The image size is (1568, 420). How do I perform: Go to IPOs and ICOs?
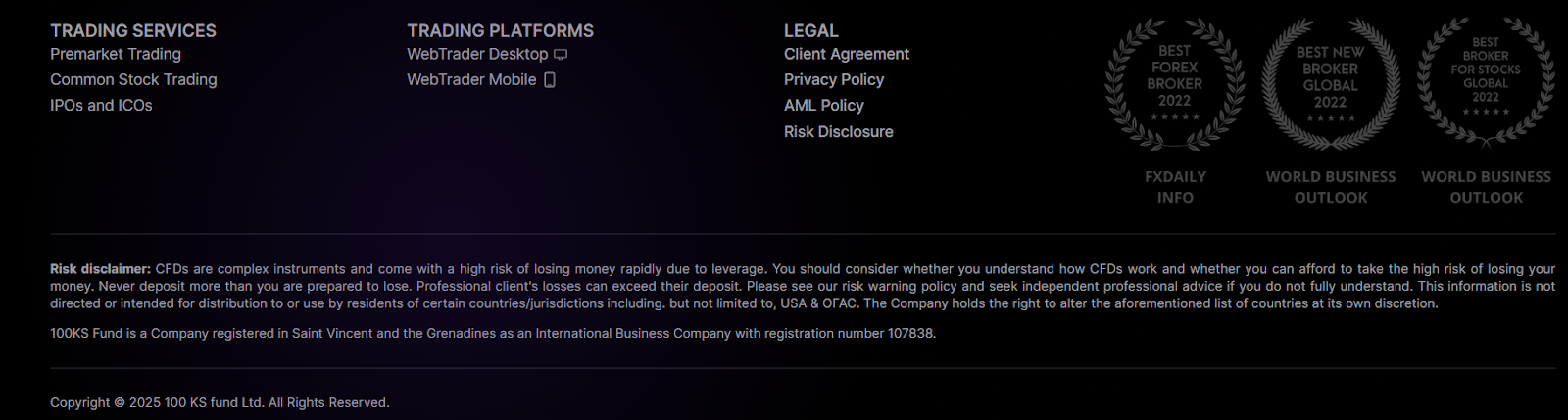(101, 105)
